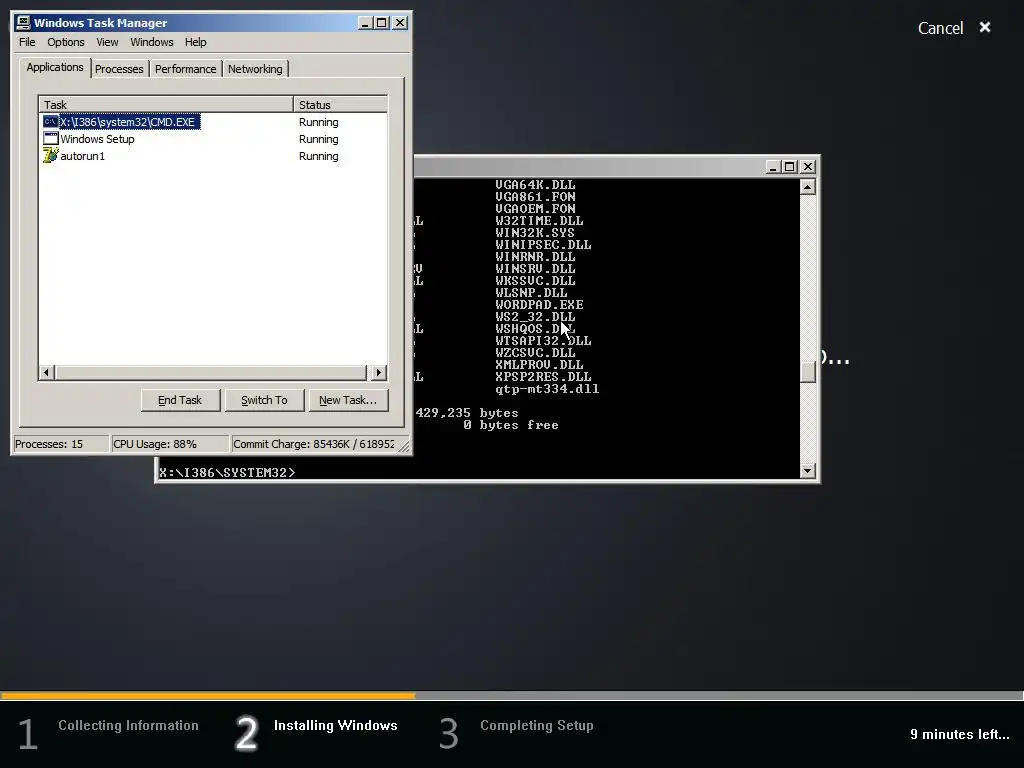This screenshot has width=1024, height=768.
Task: Sort by the Status column header
Action: (340, 104)
